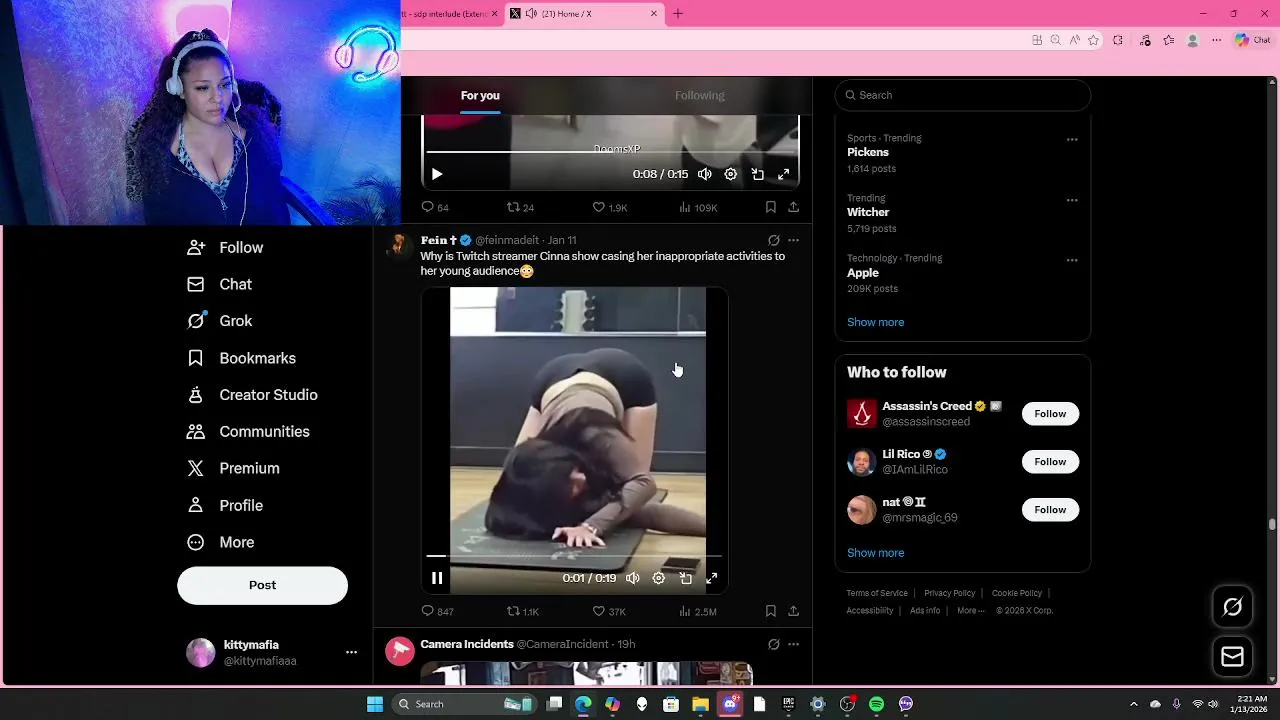Image resolution: width=1280 pixels, height=720 pixels.
Task: Toggle picture-in-picture on top video
Action: coord(758,174)
